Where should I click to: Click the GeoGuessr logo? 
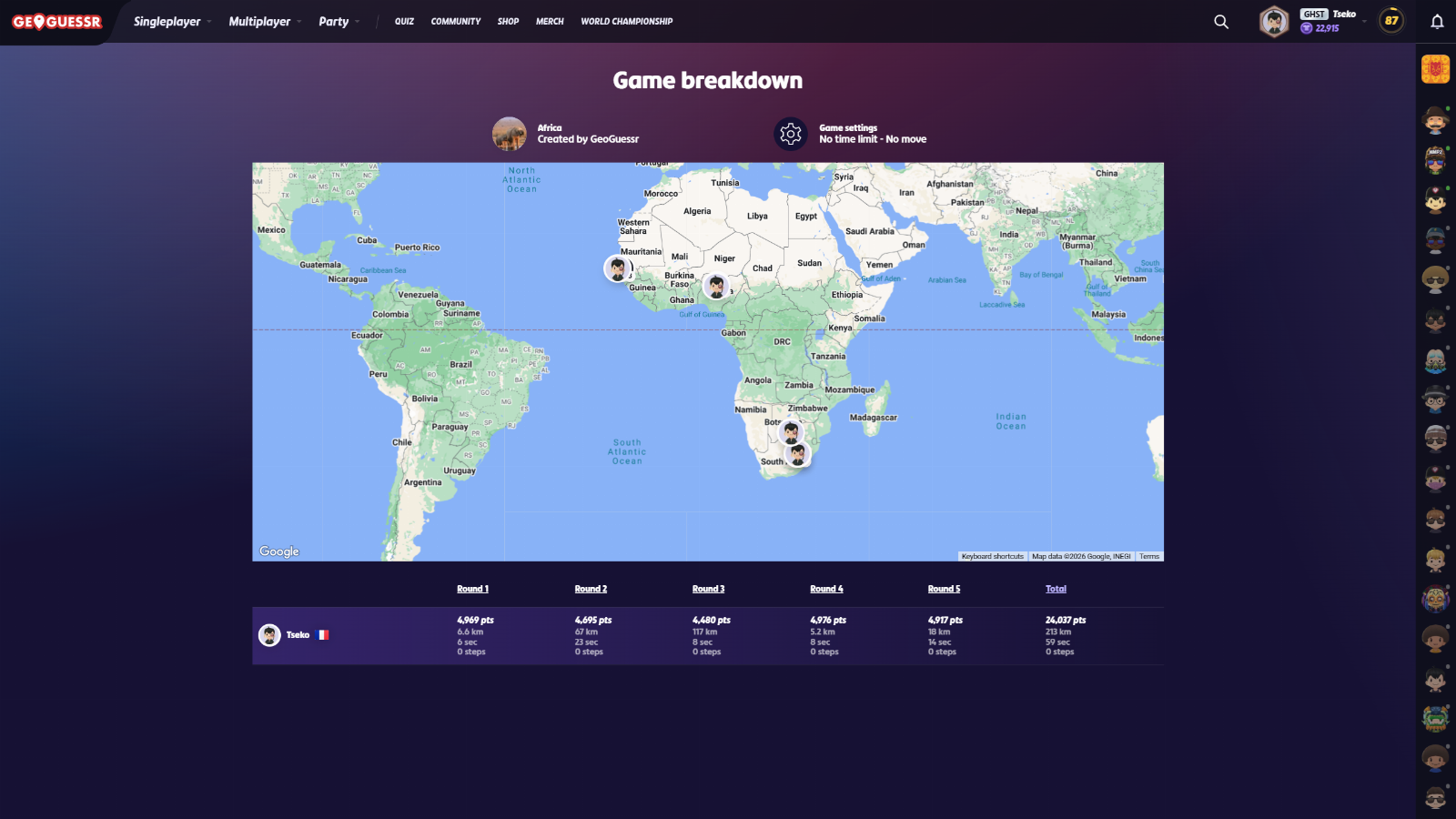[x=56, y=22]
